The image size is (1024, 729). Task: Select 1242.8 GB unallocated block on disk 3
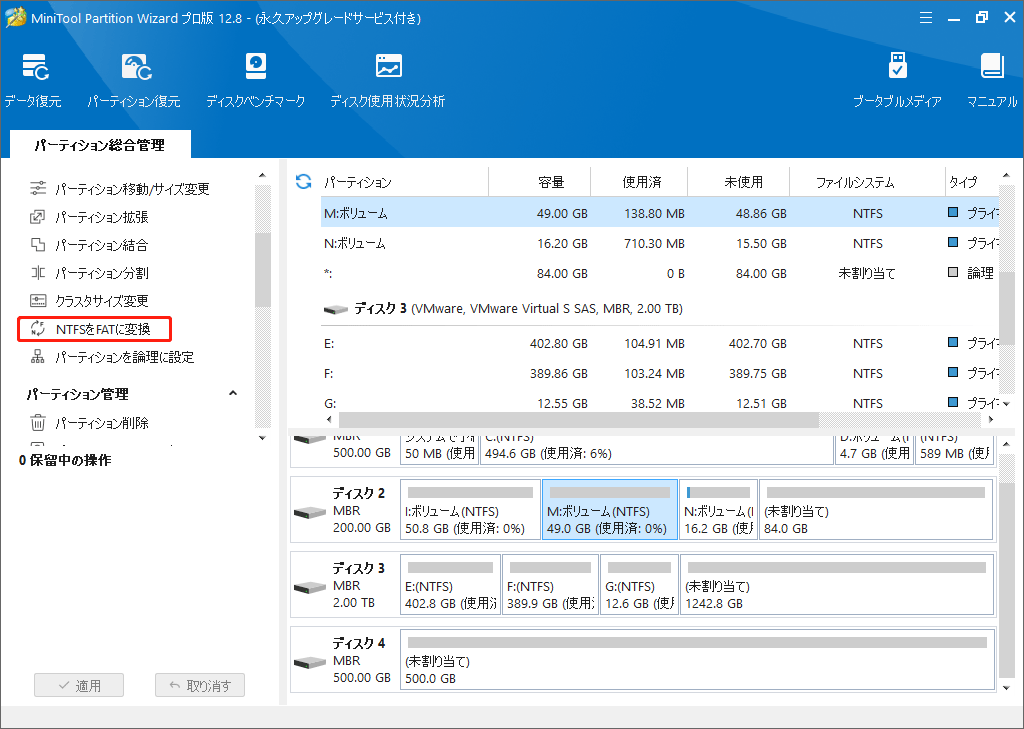[x=837, y=585]
